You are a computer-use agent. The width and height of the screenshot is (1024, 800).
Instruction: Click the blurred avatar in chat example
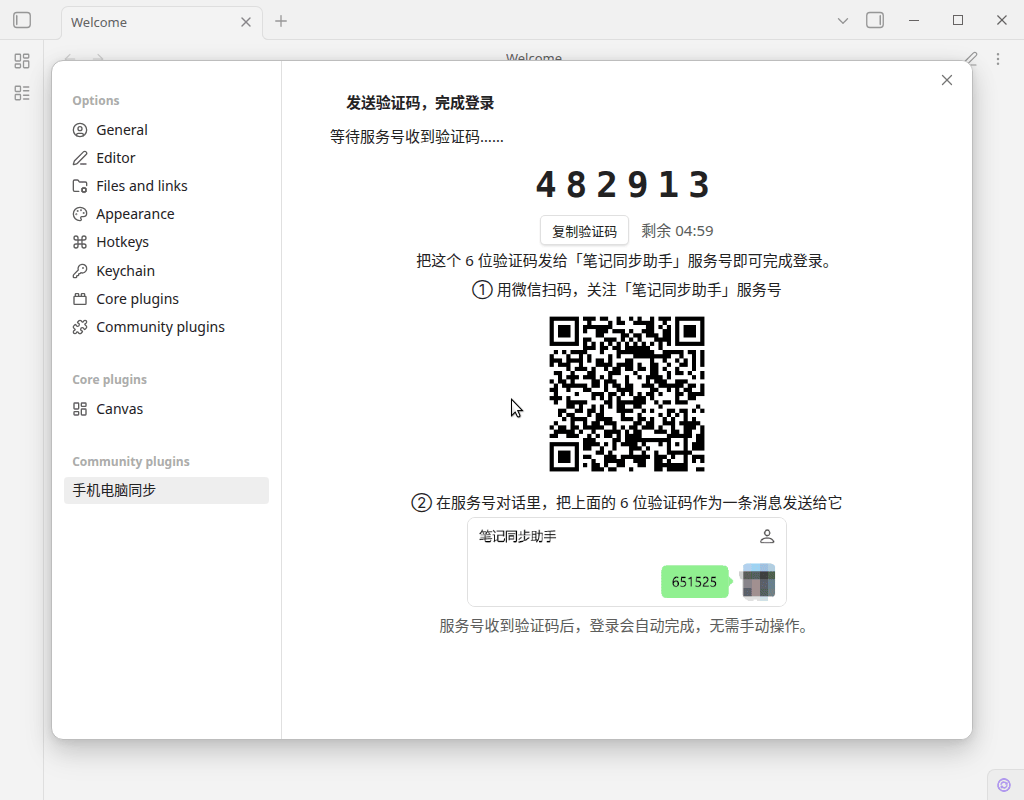pos(758,581)
